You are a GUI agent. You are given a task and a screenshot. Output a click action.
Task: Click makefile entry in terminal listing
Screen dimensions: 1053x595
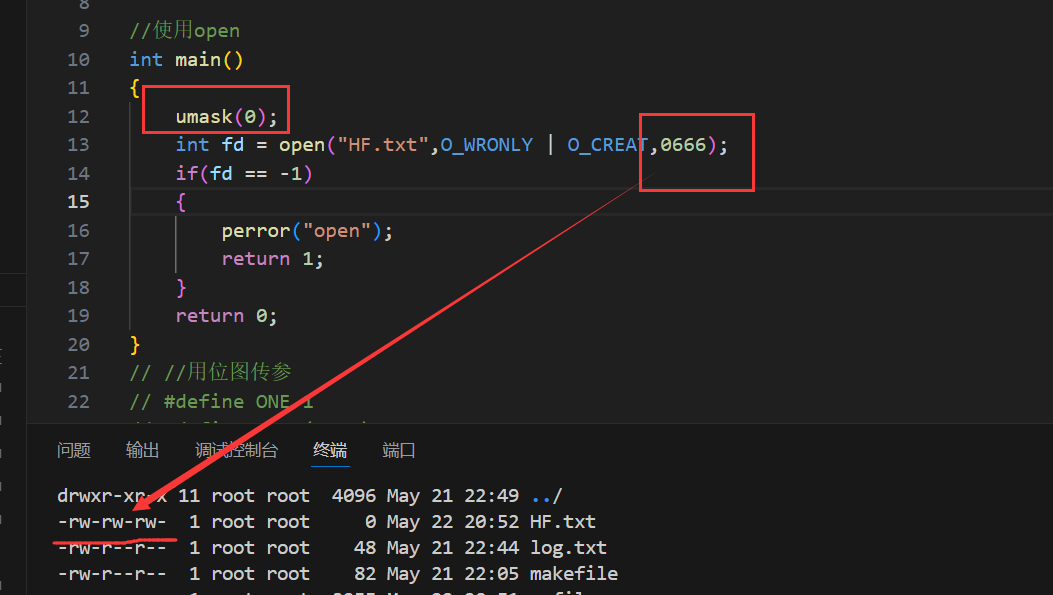pos(573,574)
